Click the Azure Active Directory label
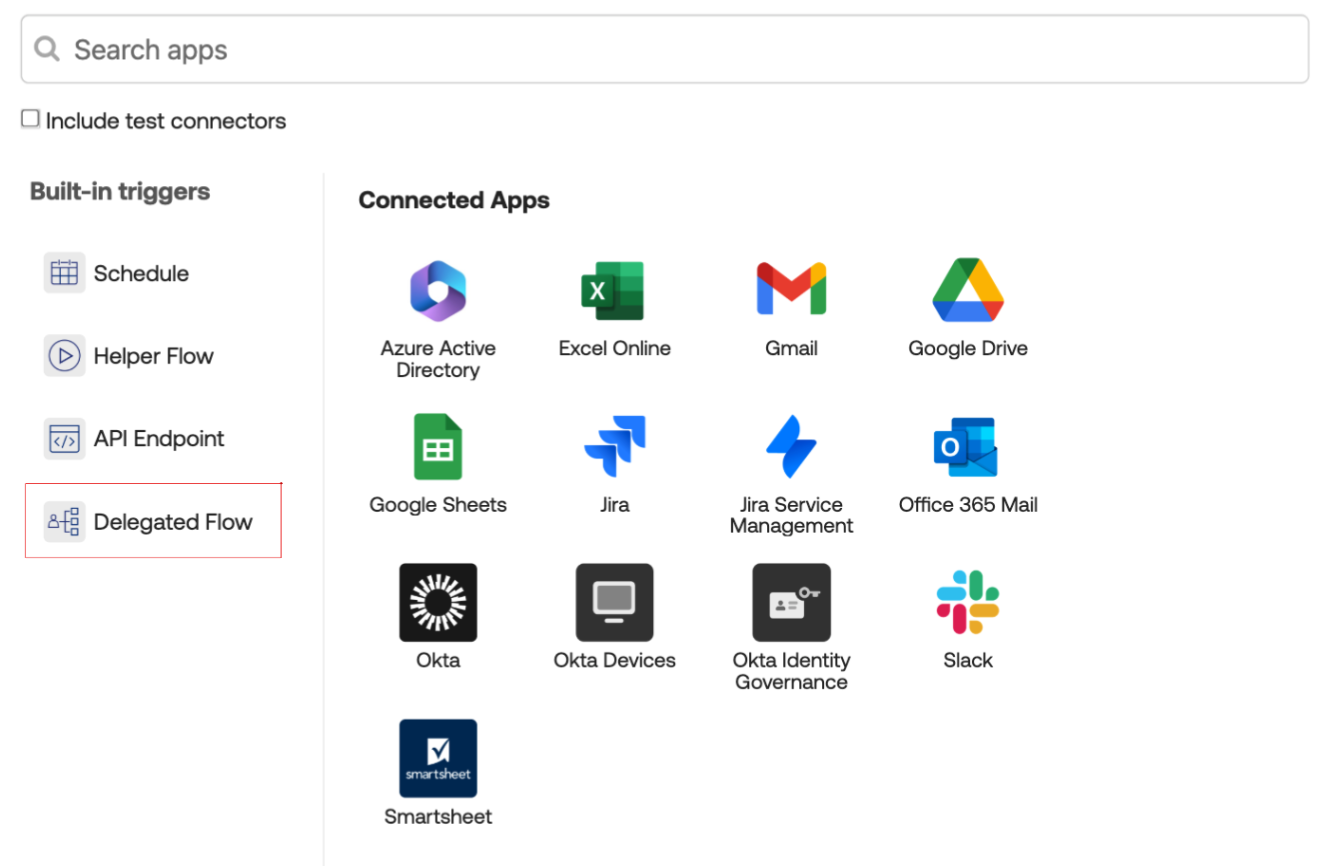Viewport: 1320px width, 866px height. click(x=438, y=359)
